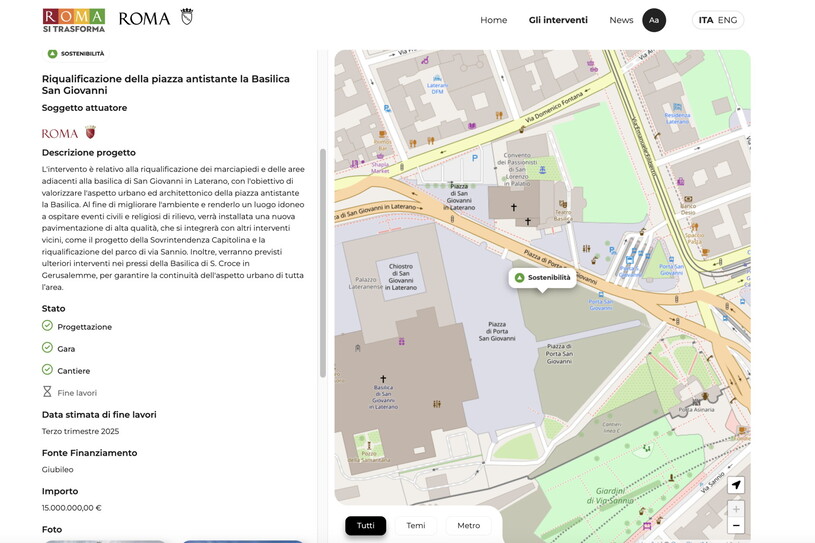Open the News section
Viewport: 815px width, 543px height.
tap(621, 20)
